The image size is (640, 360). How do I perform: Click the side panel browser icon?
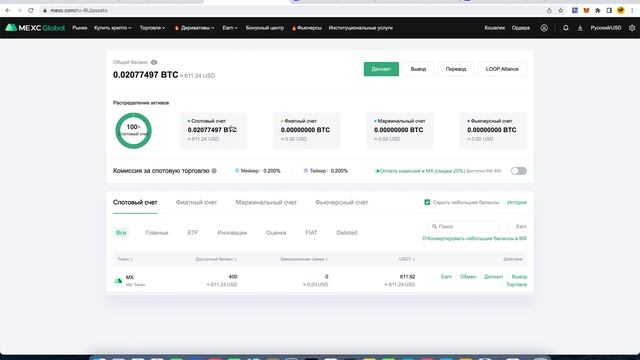609,11
